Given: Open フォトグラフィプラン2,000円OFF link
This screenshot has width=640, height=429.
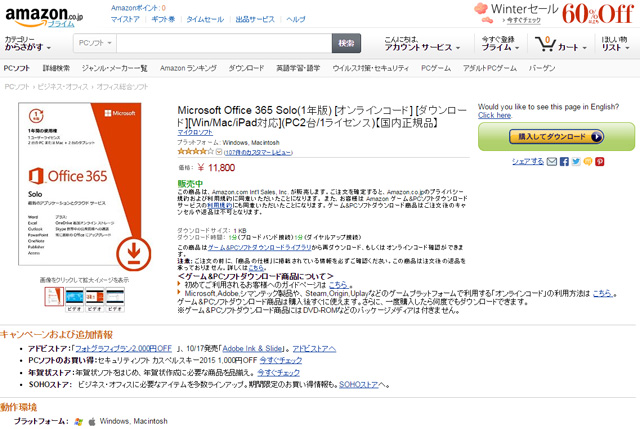Looking at the screenshot, I should [124, 349].
